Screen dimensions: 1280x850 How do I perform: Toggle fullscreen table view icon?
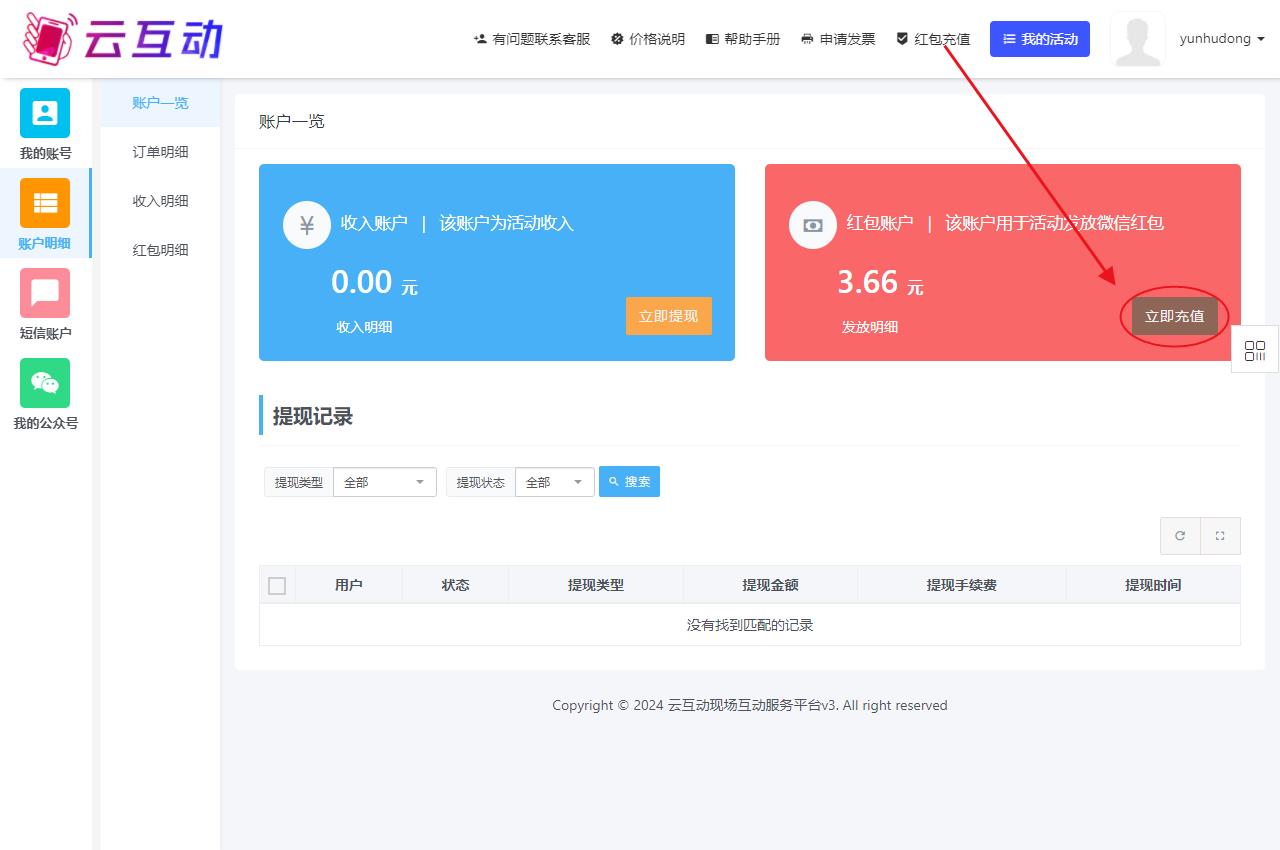pyautogui.click(x=1220, y=536)
